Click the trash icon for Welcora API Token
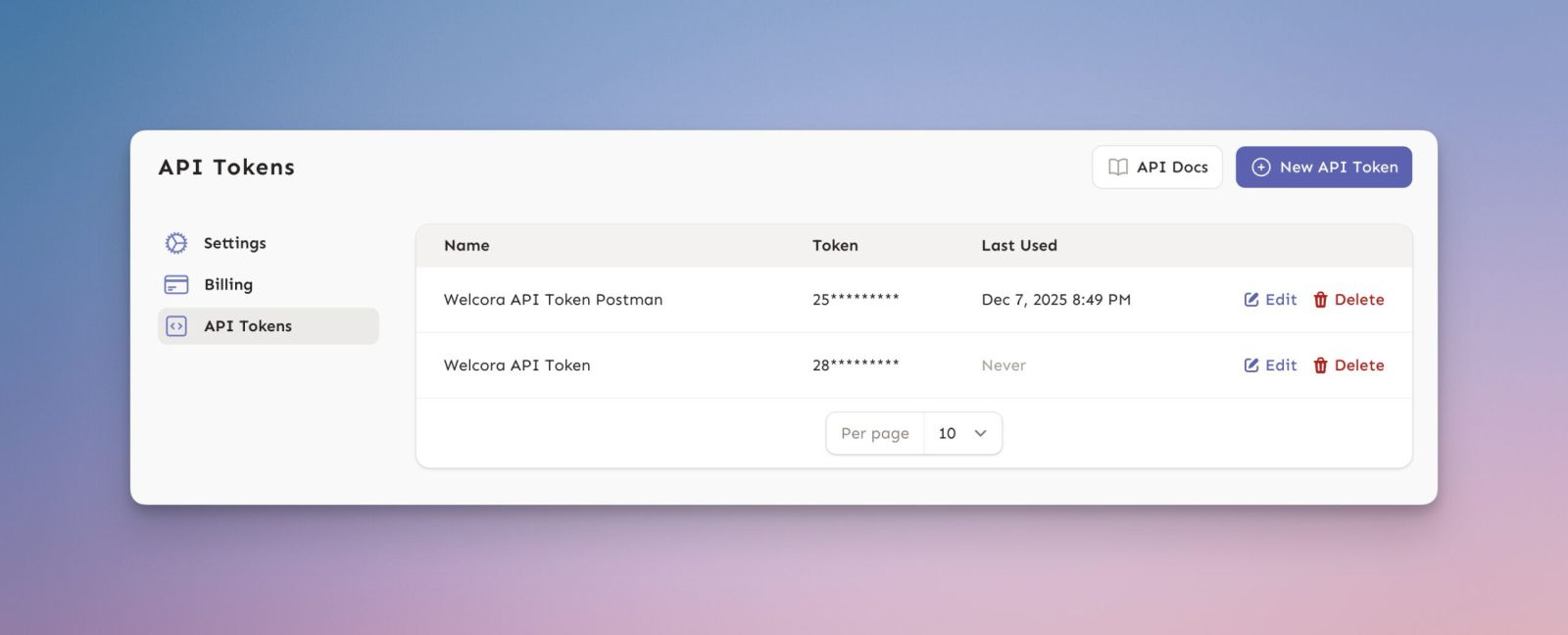Screen dimensions: 1568x635 (1320, 366)
